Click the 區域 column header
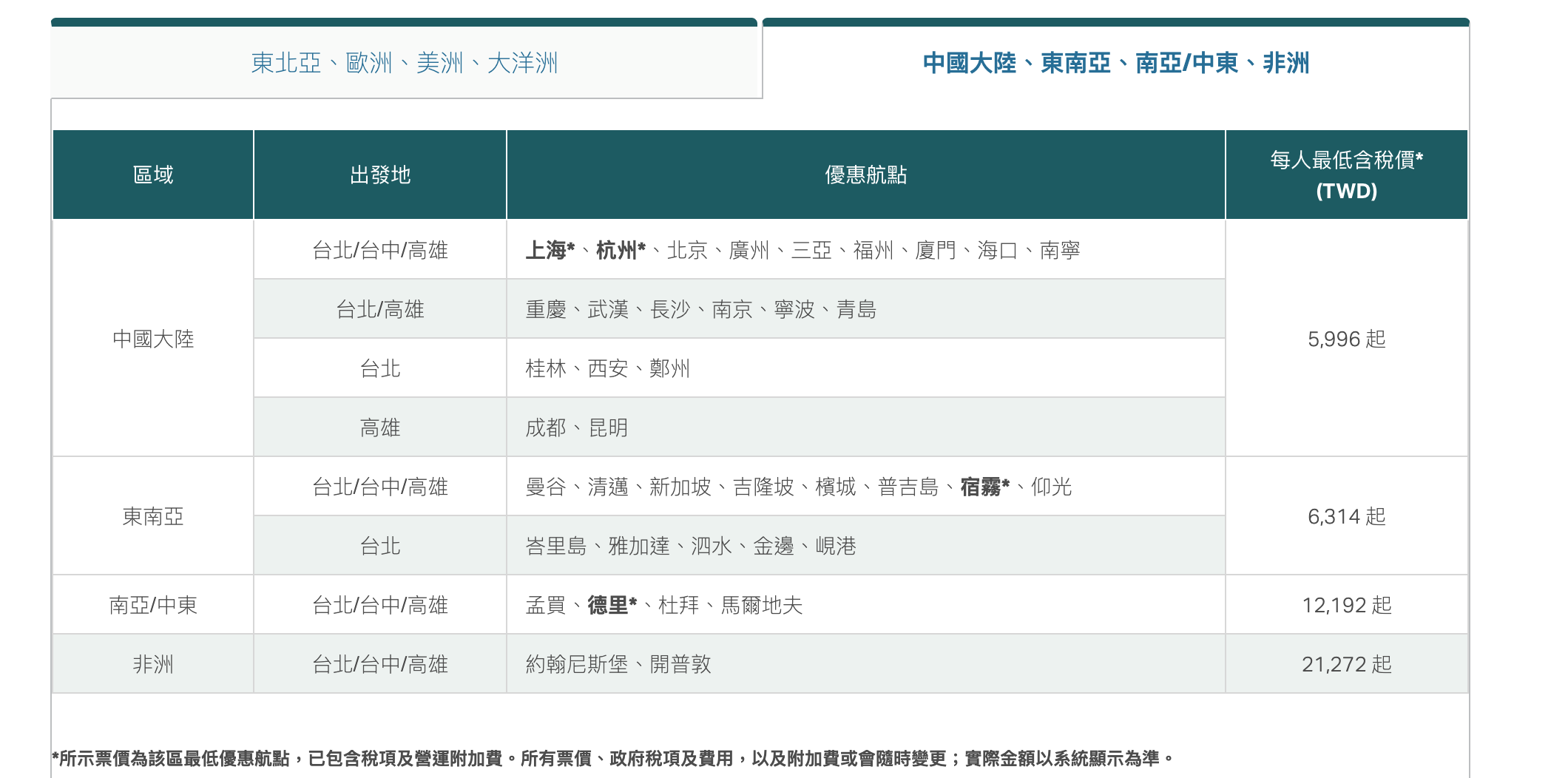1568x778 pixels. pos(153,175)
